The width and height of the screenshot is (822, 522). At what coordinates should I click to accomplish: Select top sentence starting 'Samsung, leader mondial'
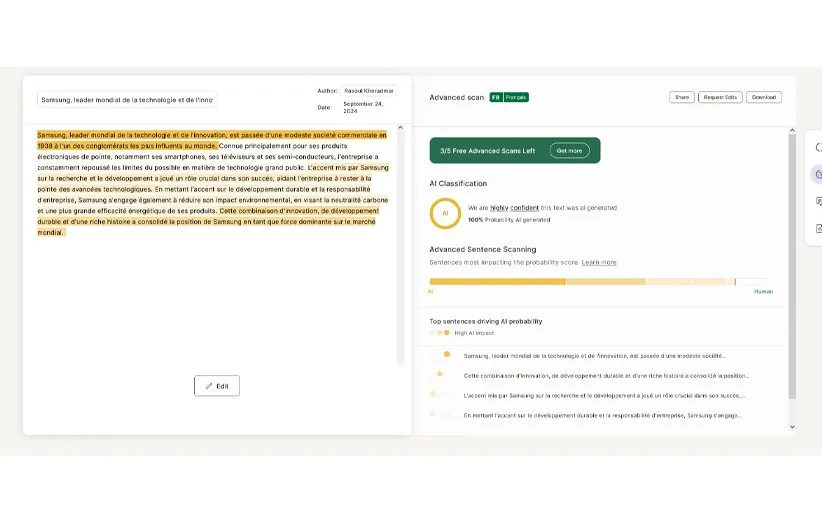(594, 355)
